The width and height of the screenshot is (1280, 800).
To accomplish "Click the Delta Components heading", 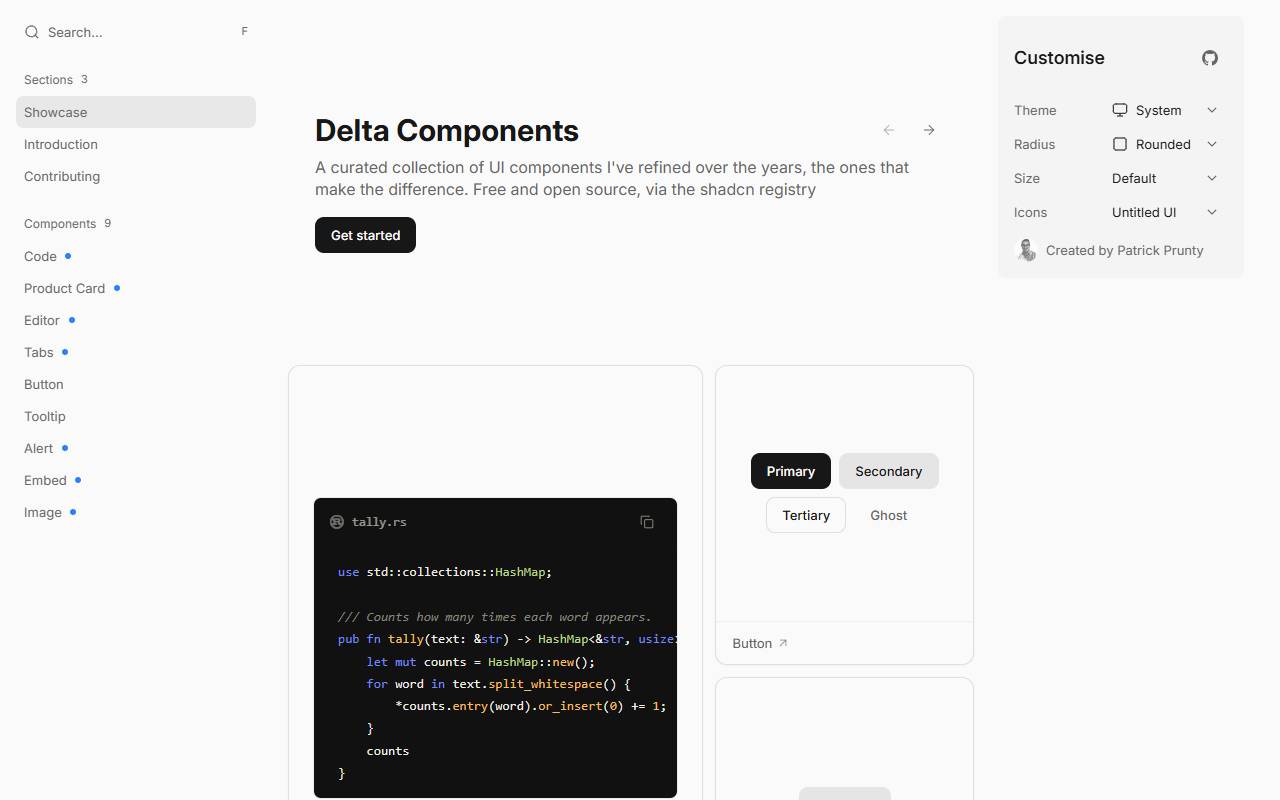I will [x=447, y=130].
